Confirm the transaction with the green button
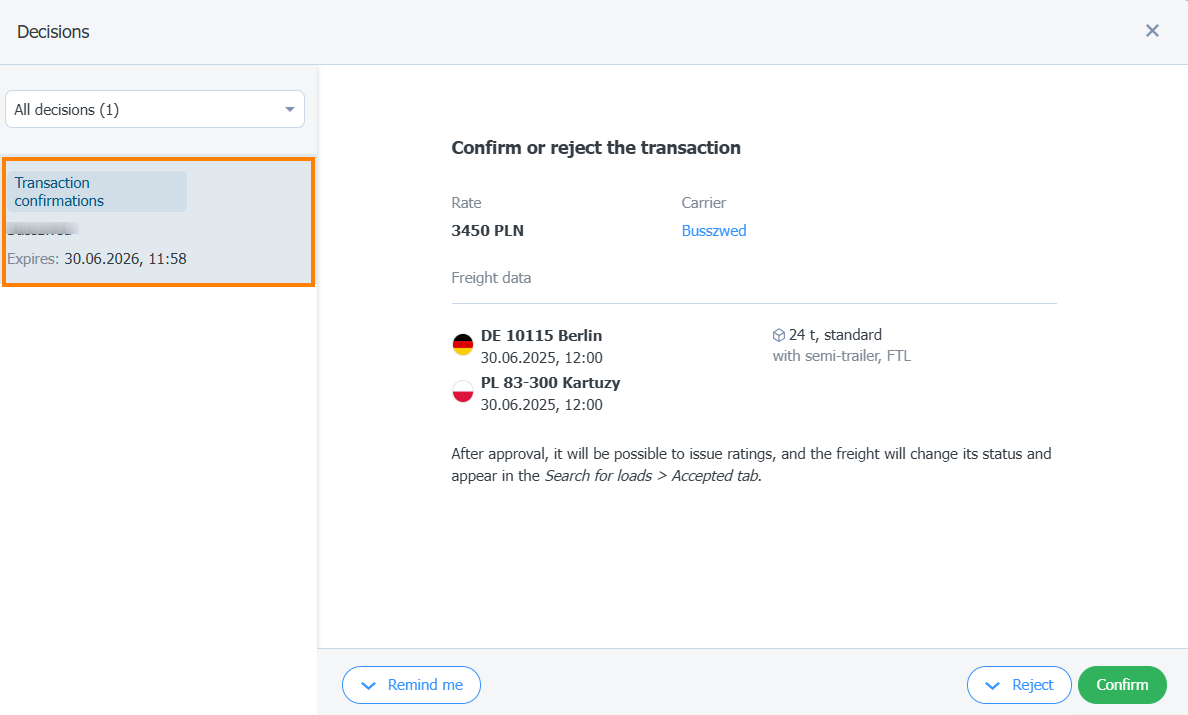This screenshot has width=1188, height=715. click(x=1122, y=685)
